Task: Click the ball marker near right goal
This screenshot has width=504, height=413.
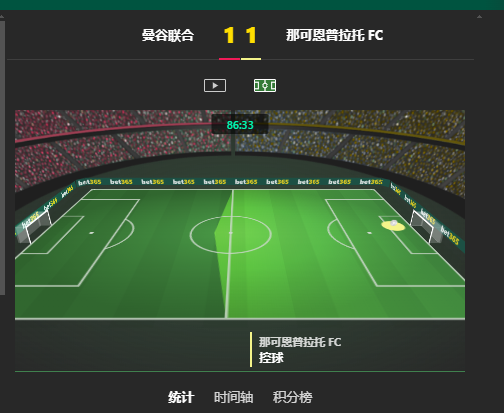Action: [x=393, y=225]
